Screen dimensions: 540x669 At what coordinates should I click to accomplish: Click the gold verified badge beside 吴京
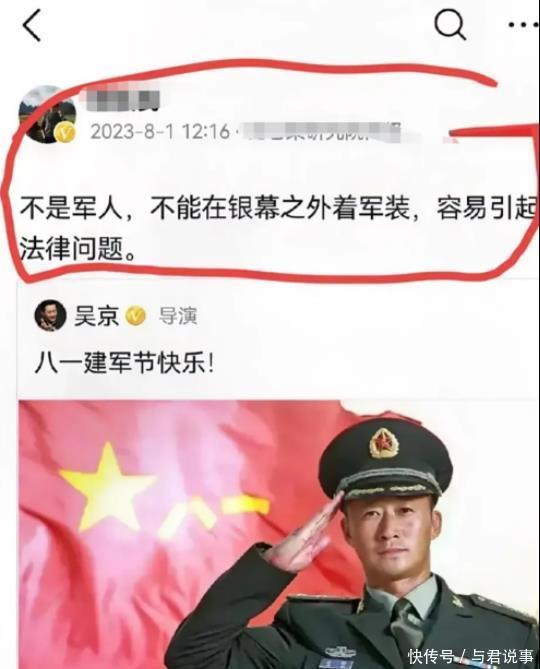coord(136,316)
